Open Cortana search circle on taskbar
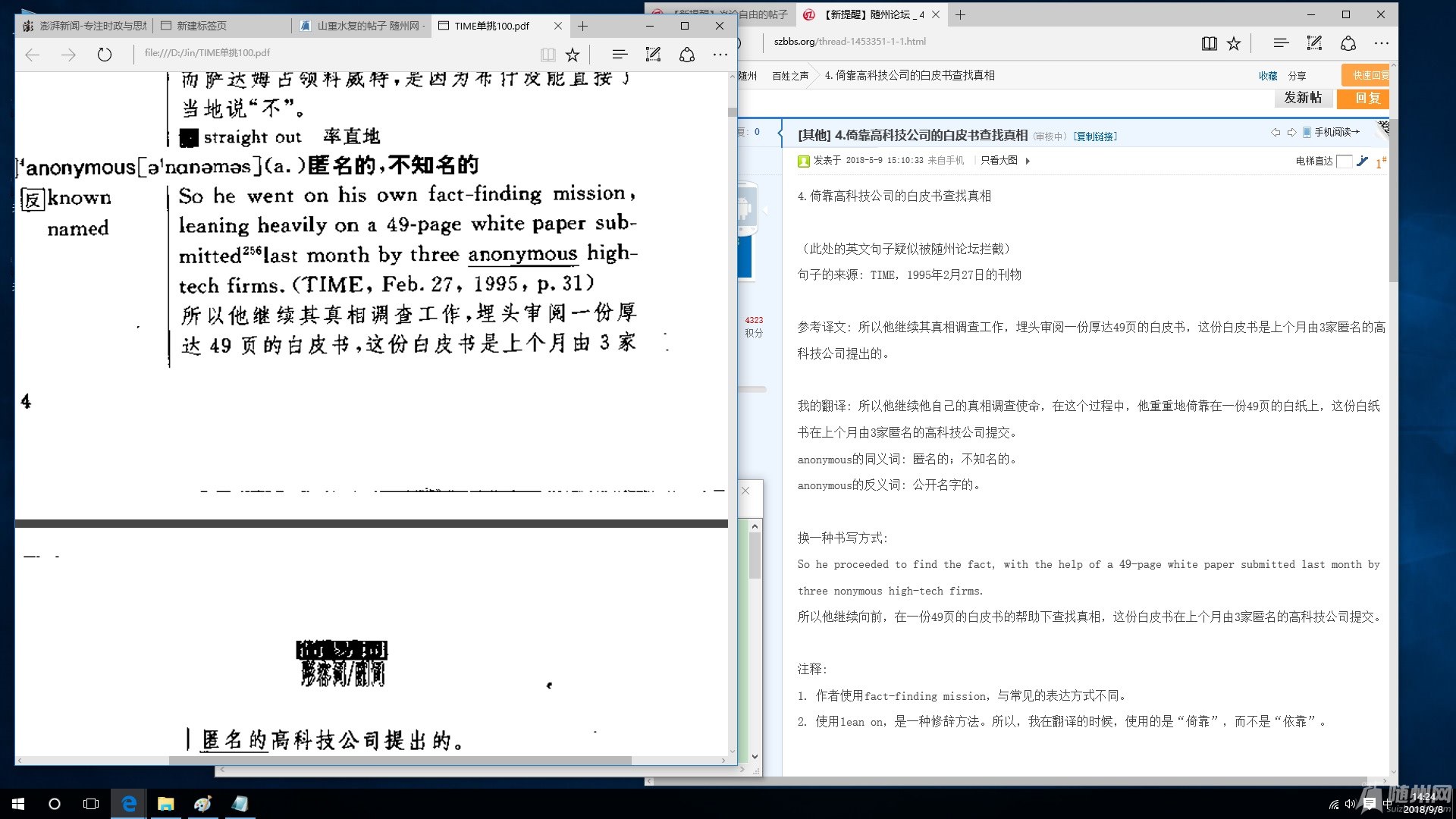Screen dimensions: 1456x819 pyautogui.click(x=55, y=804)
